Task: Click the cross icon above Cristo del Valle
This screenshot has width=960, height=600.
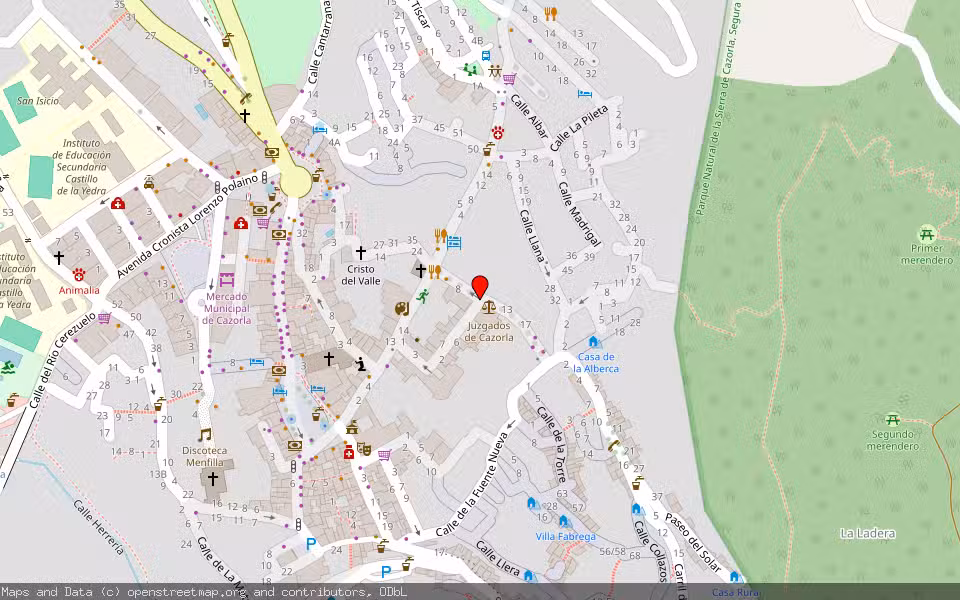Action: (361, 252)
